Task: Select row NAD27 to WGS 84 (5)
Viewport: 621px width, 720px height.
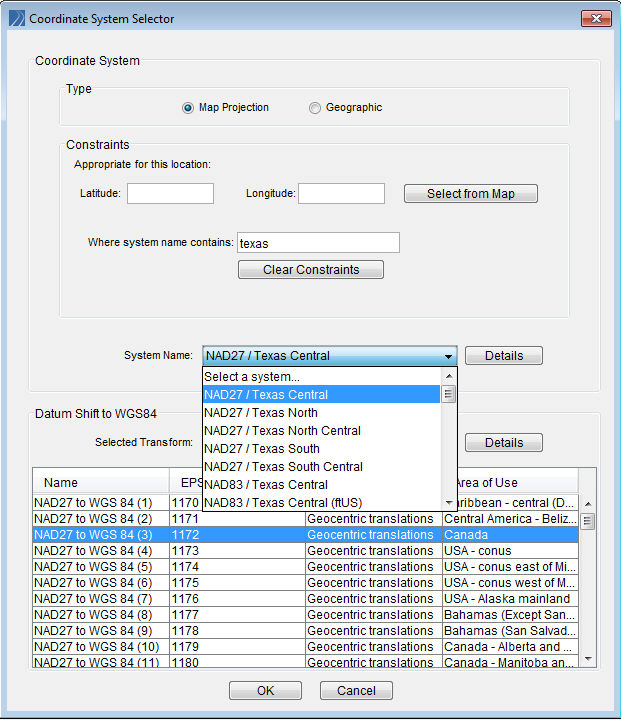Action: click(x=305, y=567)
